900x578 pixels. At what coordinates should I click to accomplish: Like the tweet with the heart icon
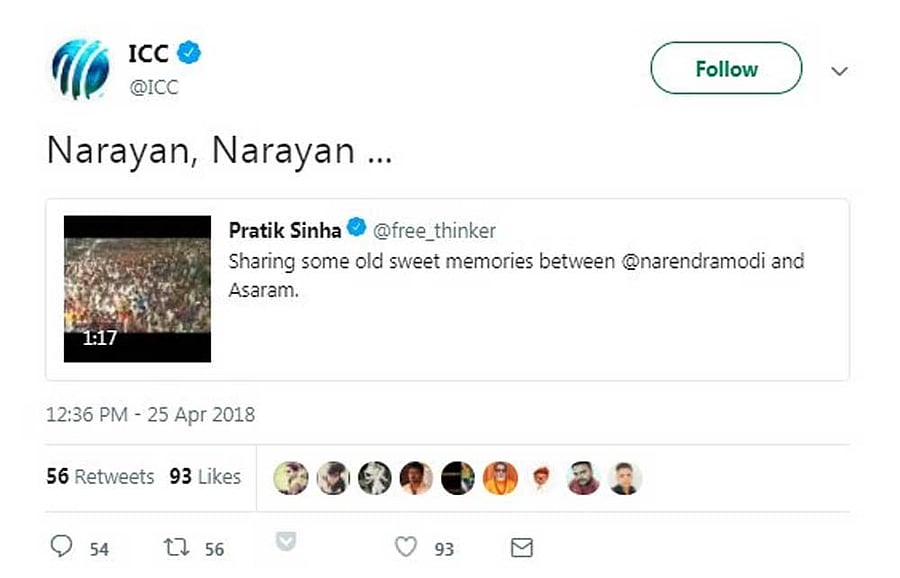click(405, 547)
